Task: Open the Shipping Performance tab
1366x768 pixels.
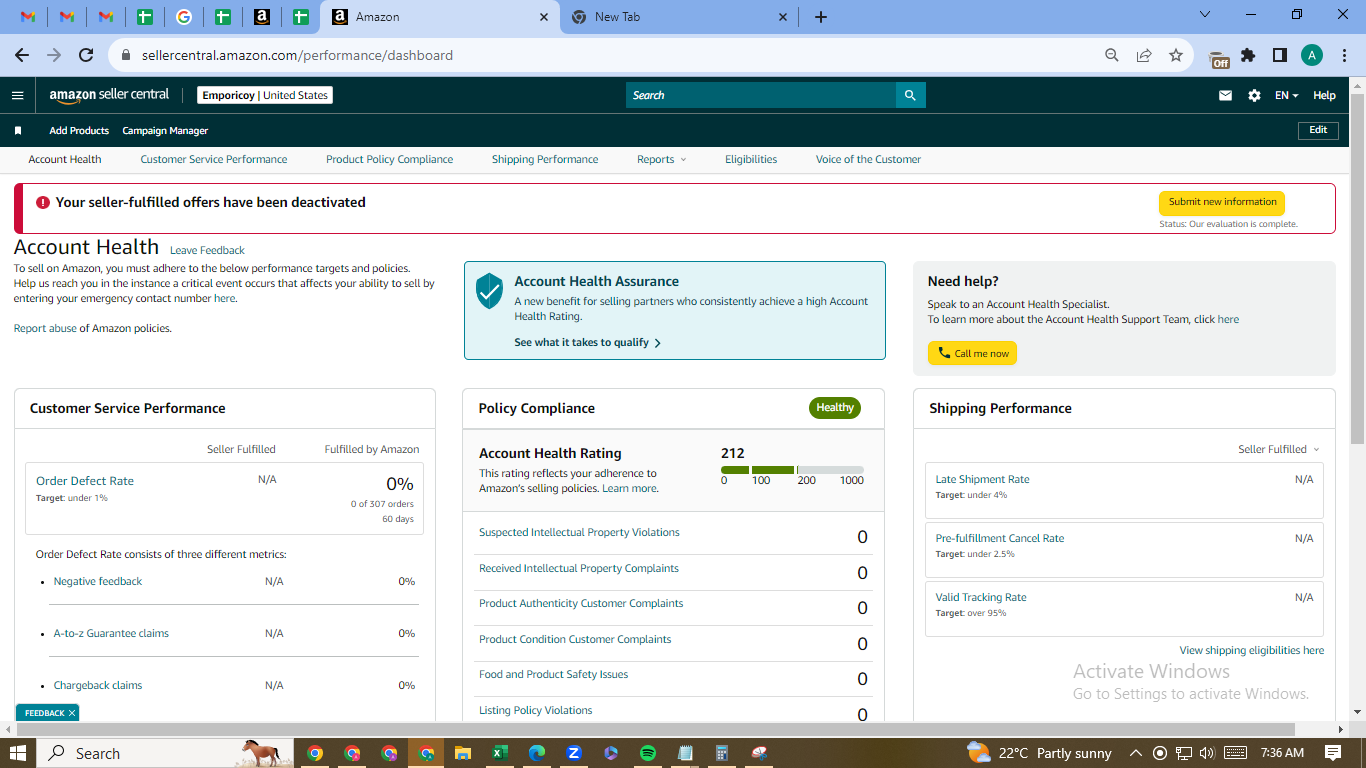Action: [x=545, y=159]
